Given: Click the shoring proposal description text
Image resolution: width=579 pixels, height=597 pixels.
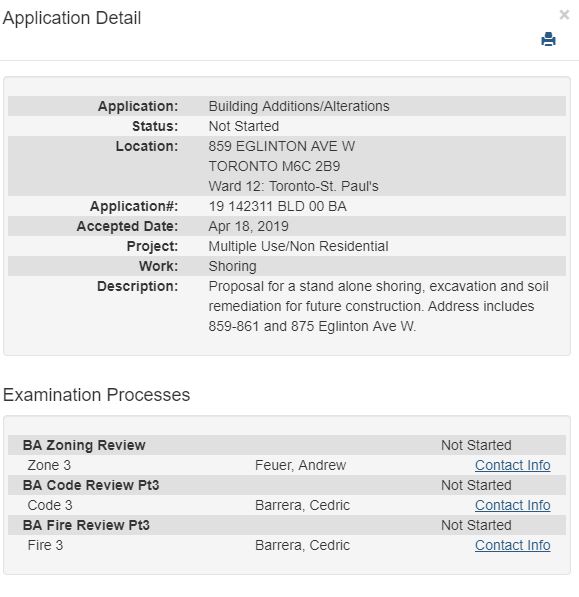Looking at the screenshot, I should (379, 306).
